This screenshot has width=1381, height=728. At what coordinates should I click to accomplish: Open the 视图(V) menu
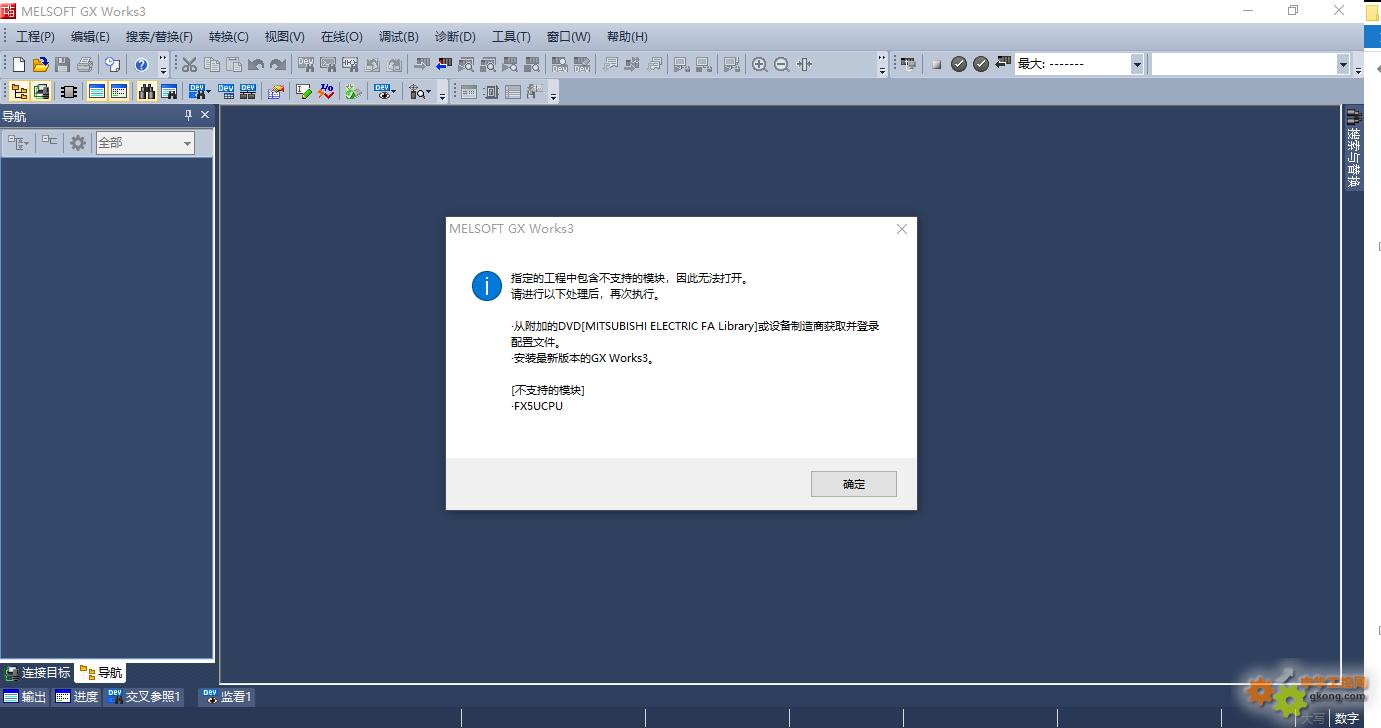(x=284, y=37)
